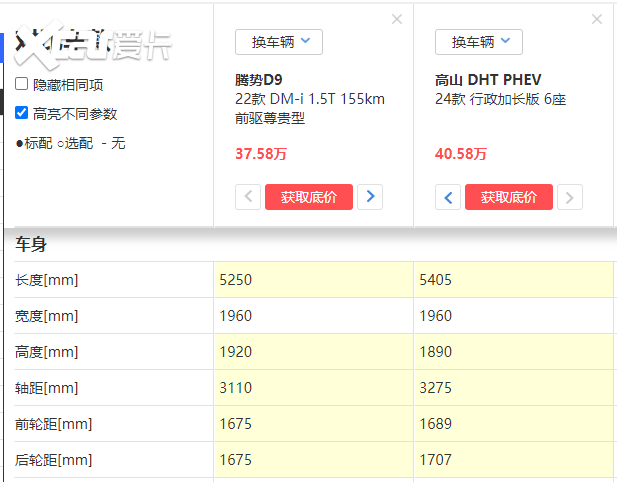Click the 后轮距[mm] row label
617x482 pixels.
click(x=54, y=460)
